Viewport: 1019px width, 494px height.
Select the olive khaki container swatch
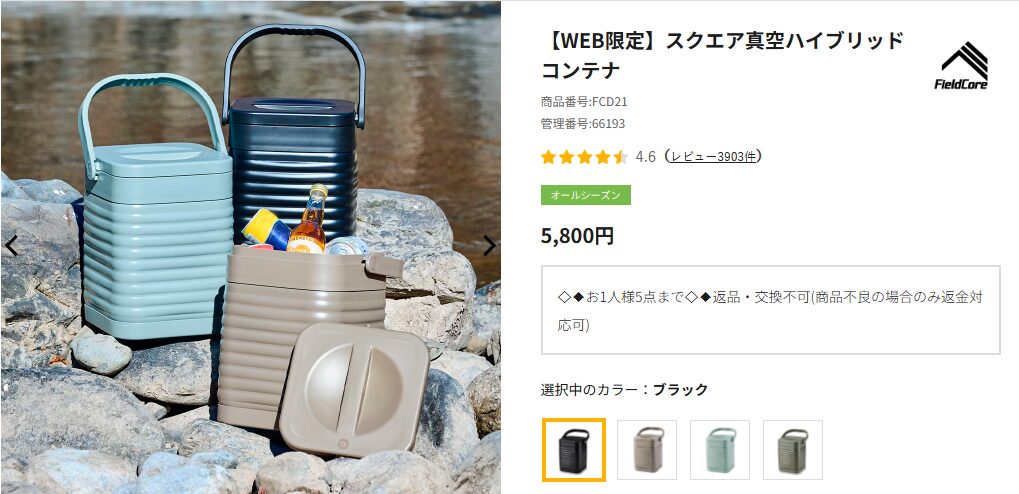pyautogui.click(x=792, y=450)
